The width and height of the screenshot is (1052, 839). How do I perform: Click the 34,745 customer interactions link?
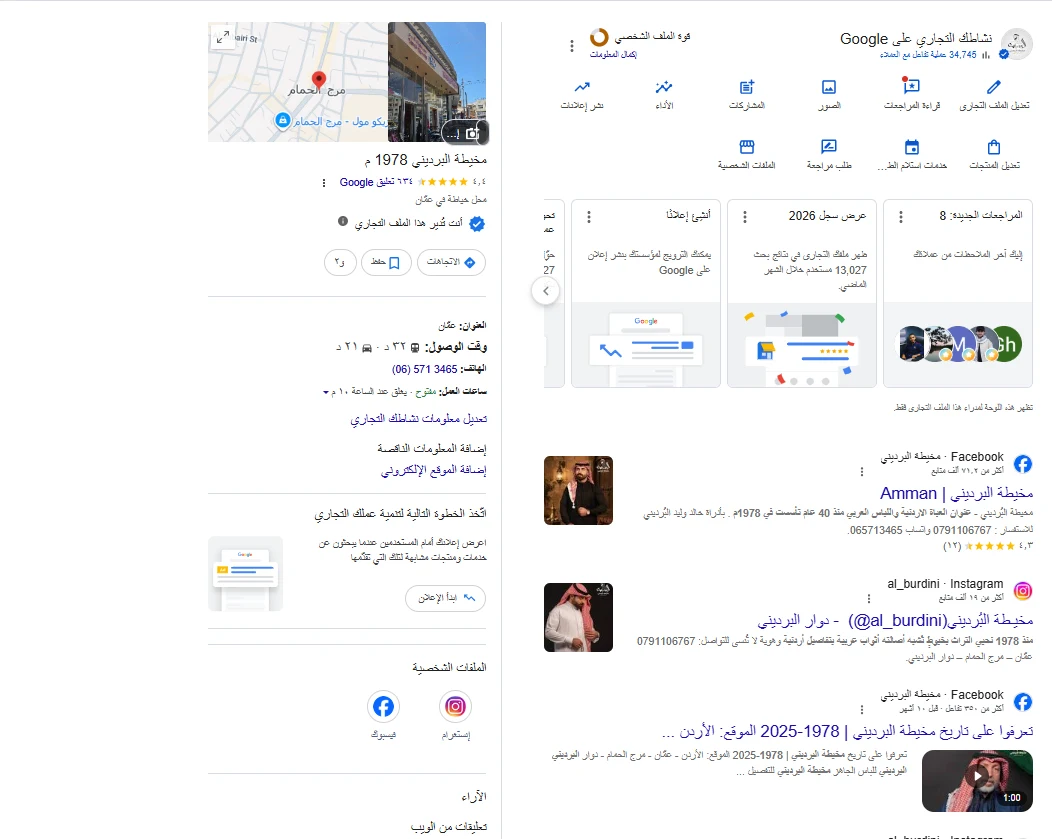tap(928, 55)
